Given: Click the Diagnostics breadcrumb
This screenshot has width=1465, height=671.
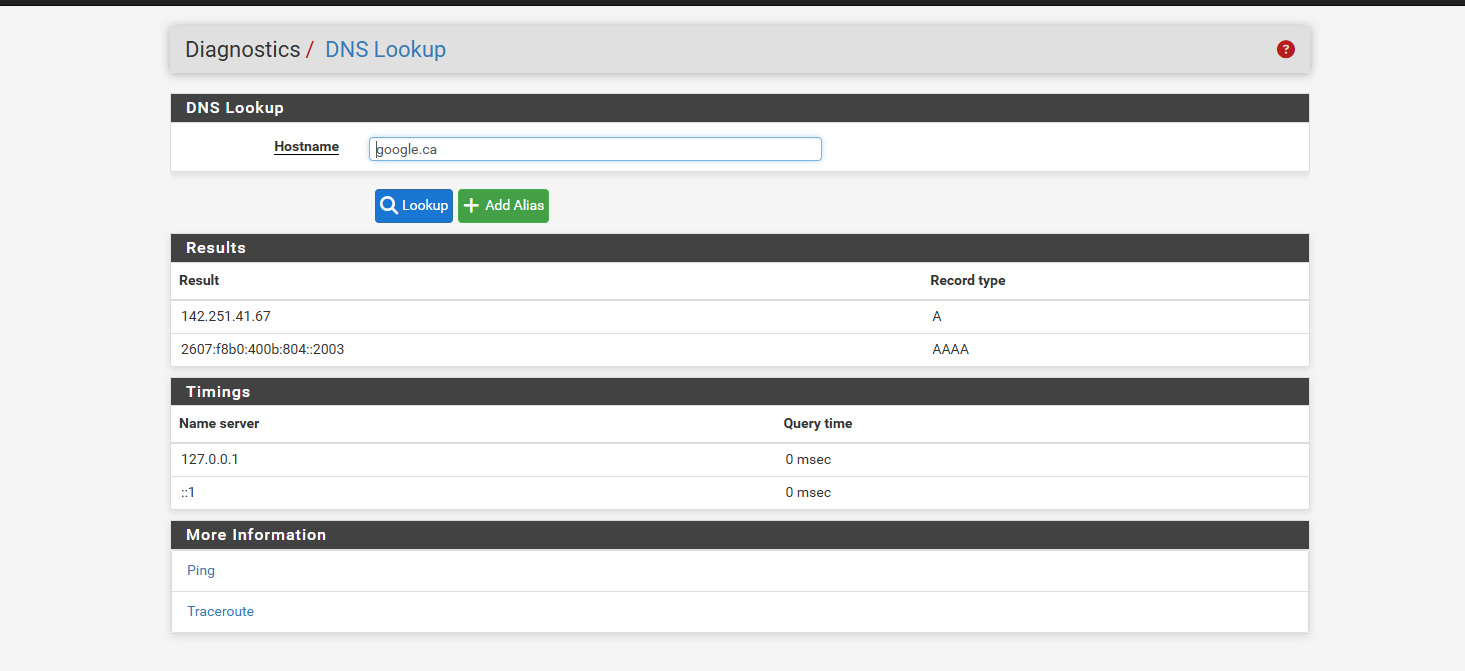Looking at the screenshot, I should pos(243,49).
